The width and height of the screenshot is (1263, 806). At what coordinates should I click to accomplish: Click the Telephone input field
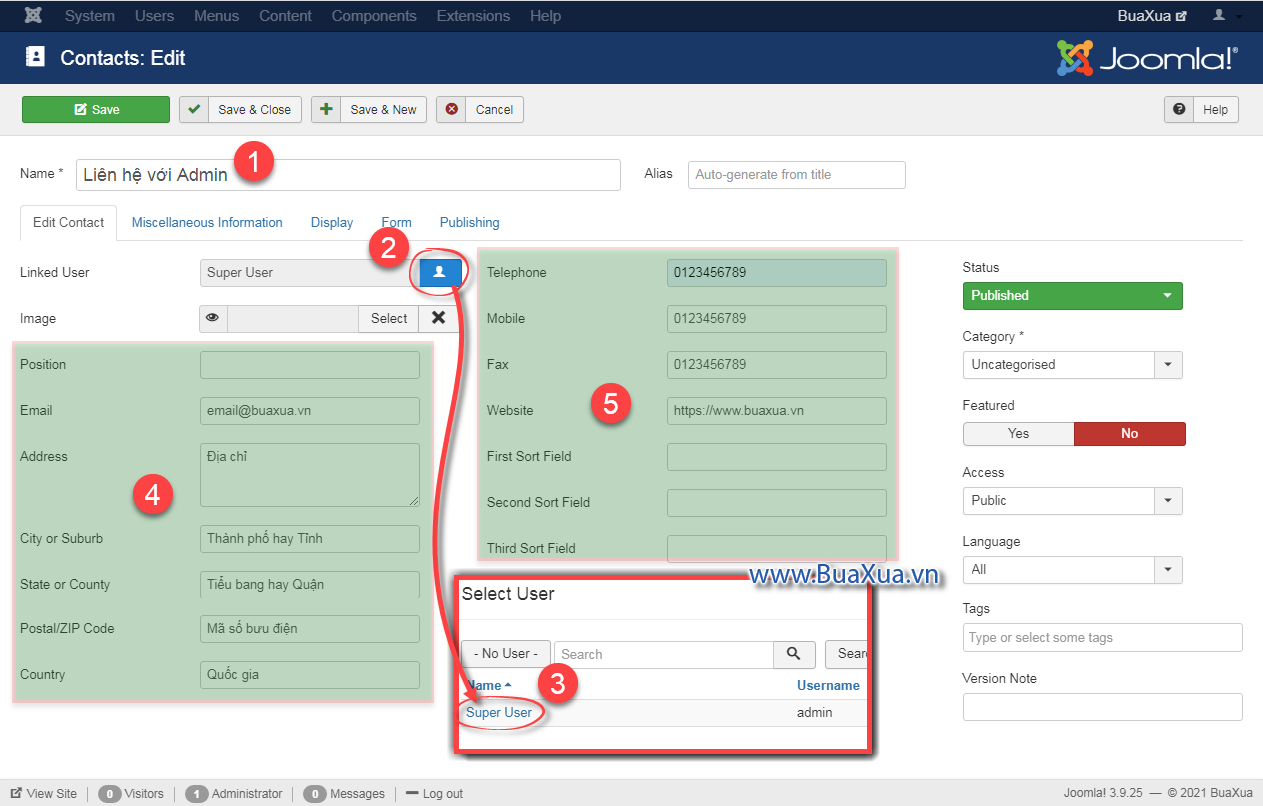tap(777, 273)
